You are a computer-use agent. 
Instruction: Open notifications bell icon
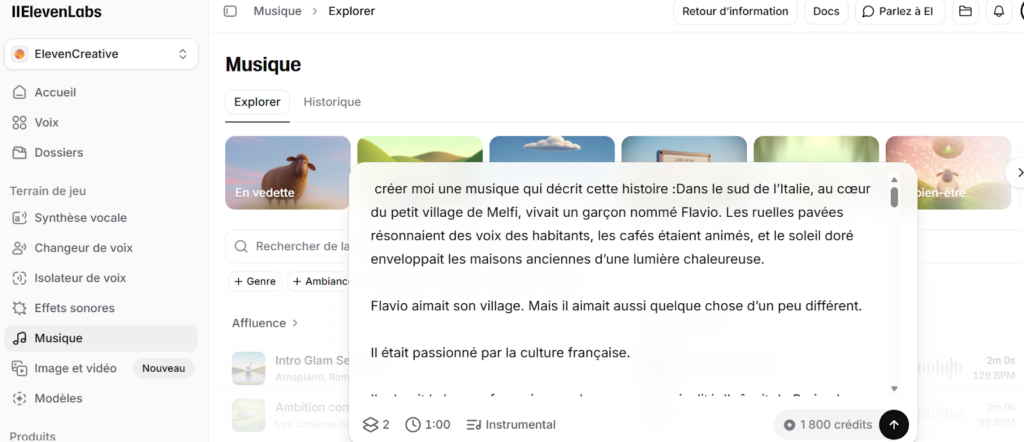[x=997, y=11]
